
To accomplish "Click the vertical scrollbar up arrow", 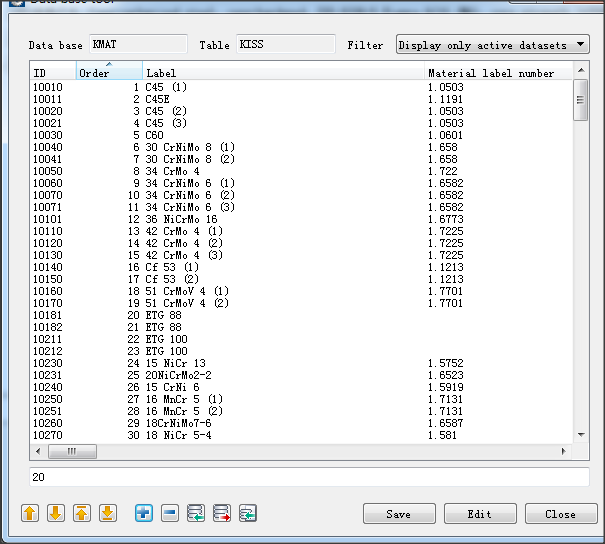I will pos(581,70).
